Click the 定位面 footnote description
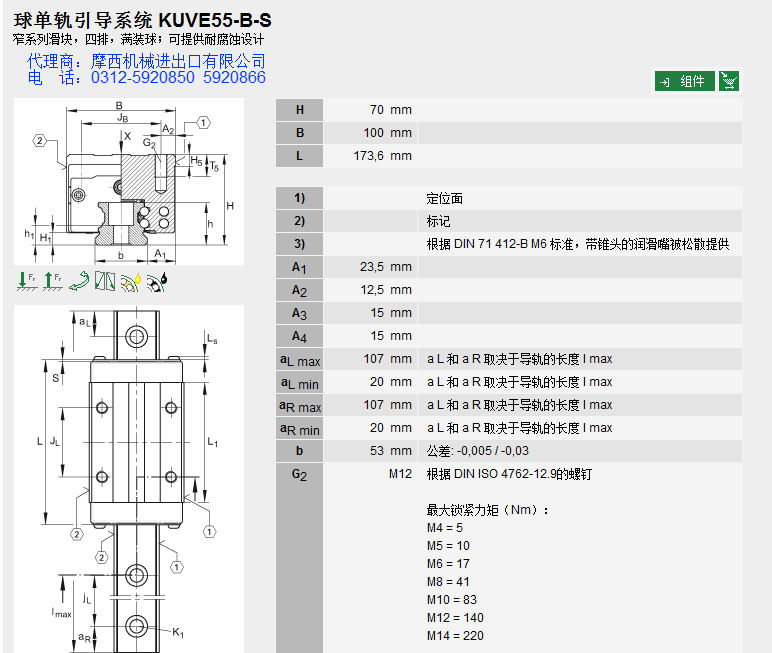The width and height of the screenshot is (772, 653). [445, 199]
